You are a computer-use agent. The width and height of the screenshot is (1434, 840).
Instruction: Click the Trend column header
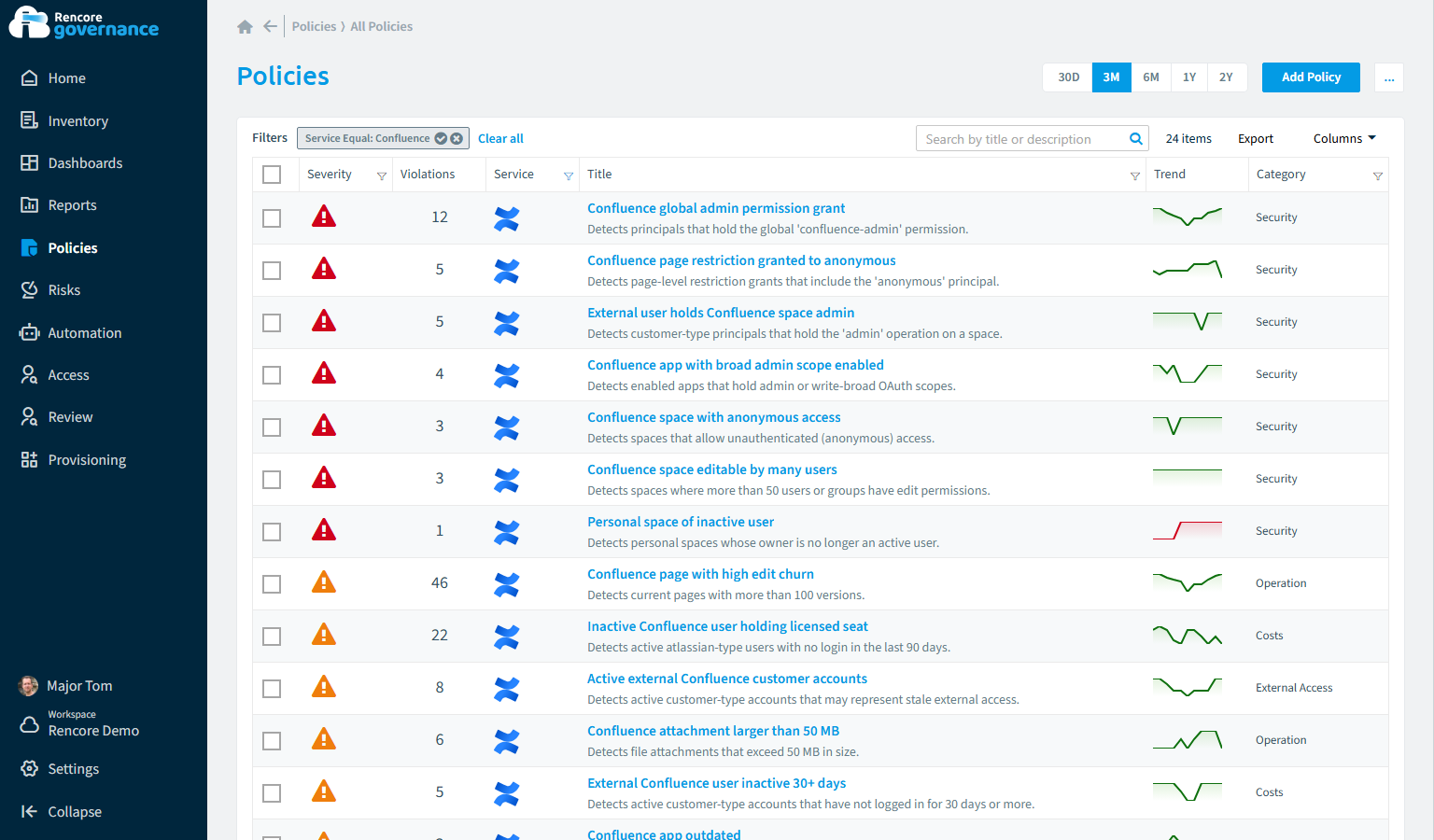(1170, 175)
